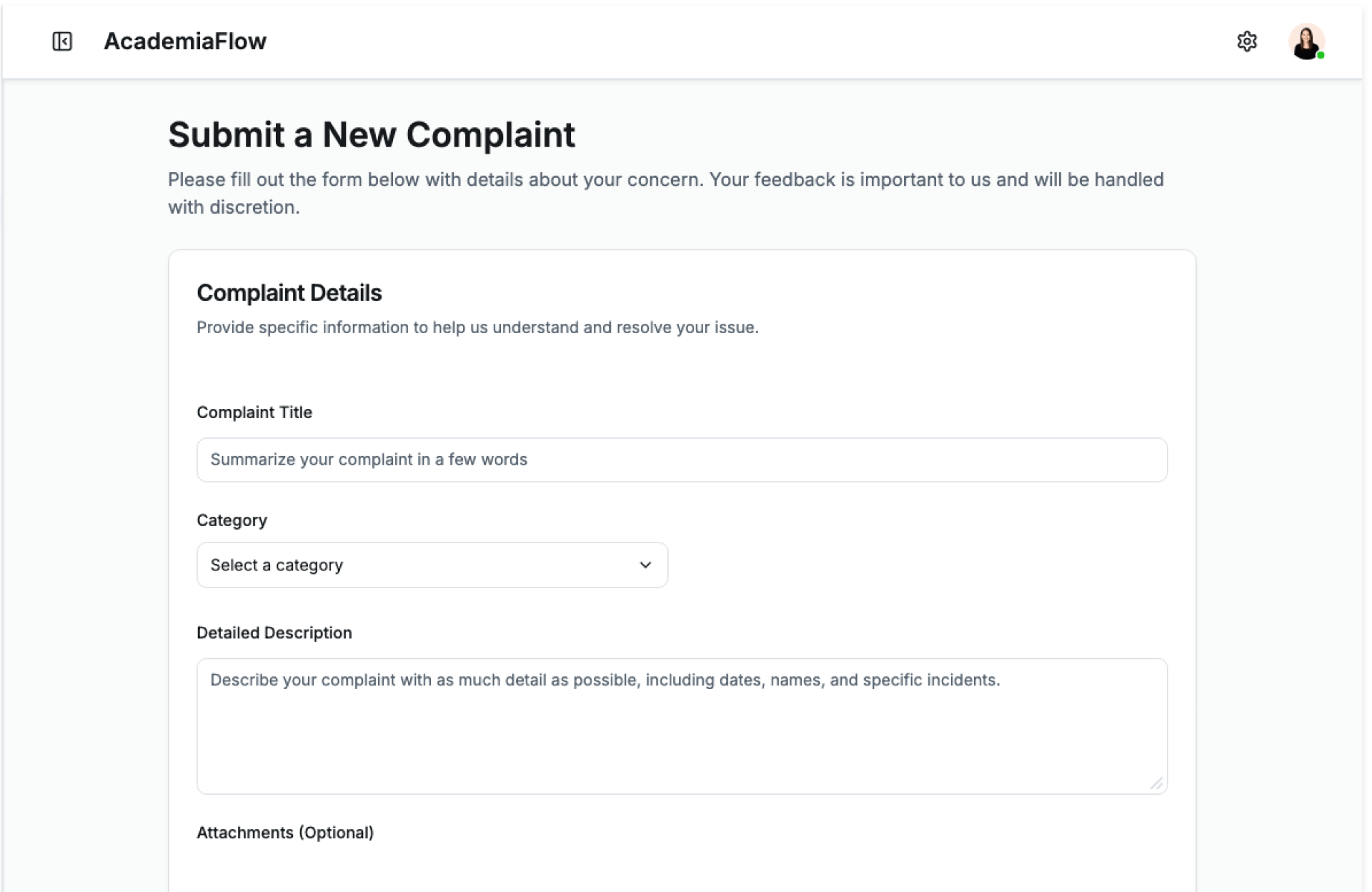Collapse the sidebar panel icon

point(62,41)
